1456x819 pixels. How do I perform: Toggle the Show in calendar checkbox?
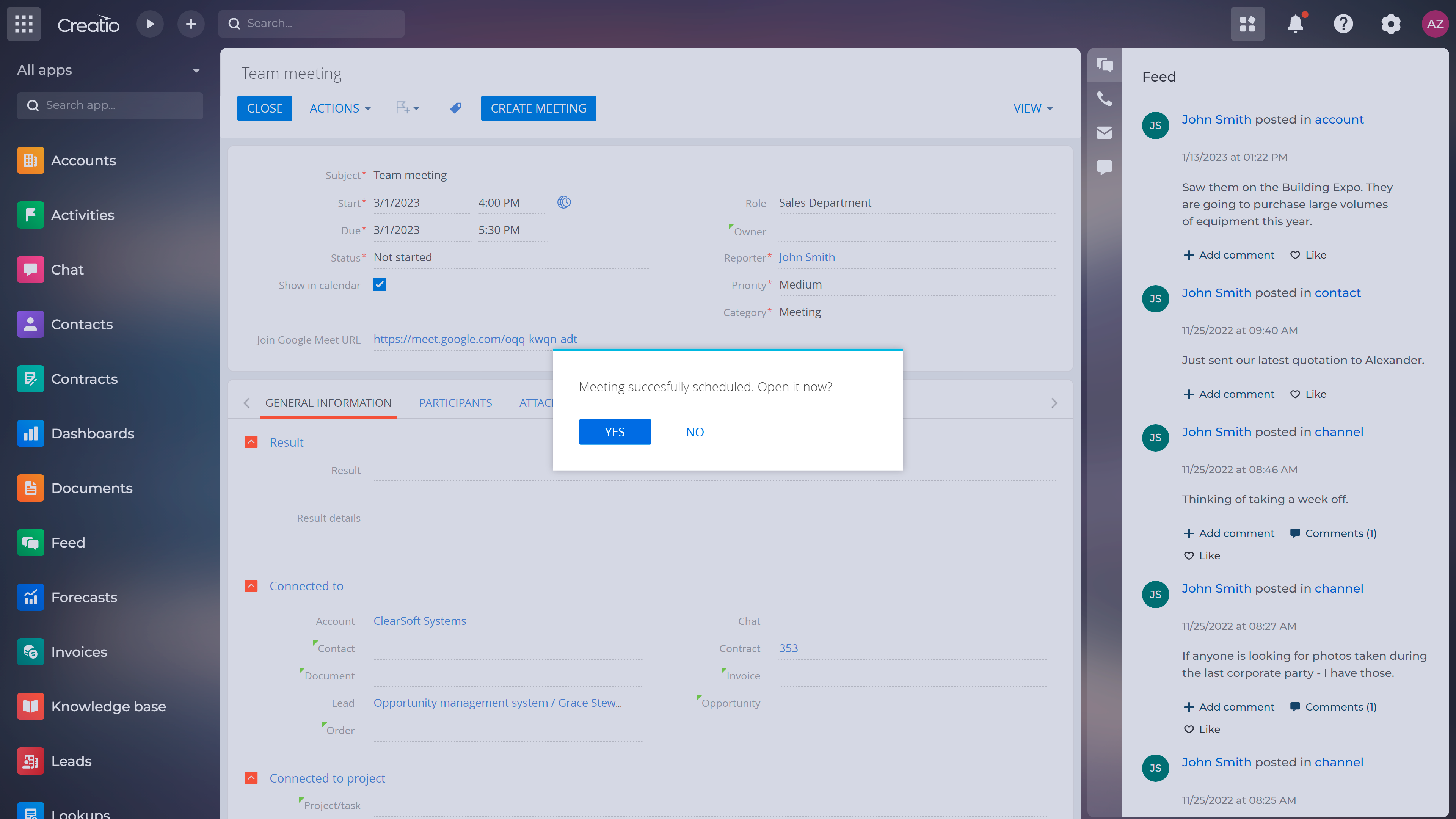coord(379,284)
